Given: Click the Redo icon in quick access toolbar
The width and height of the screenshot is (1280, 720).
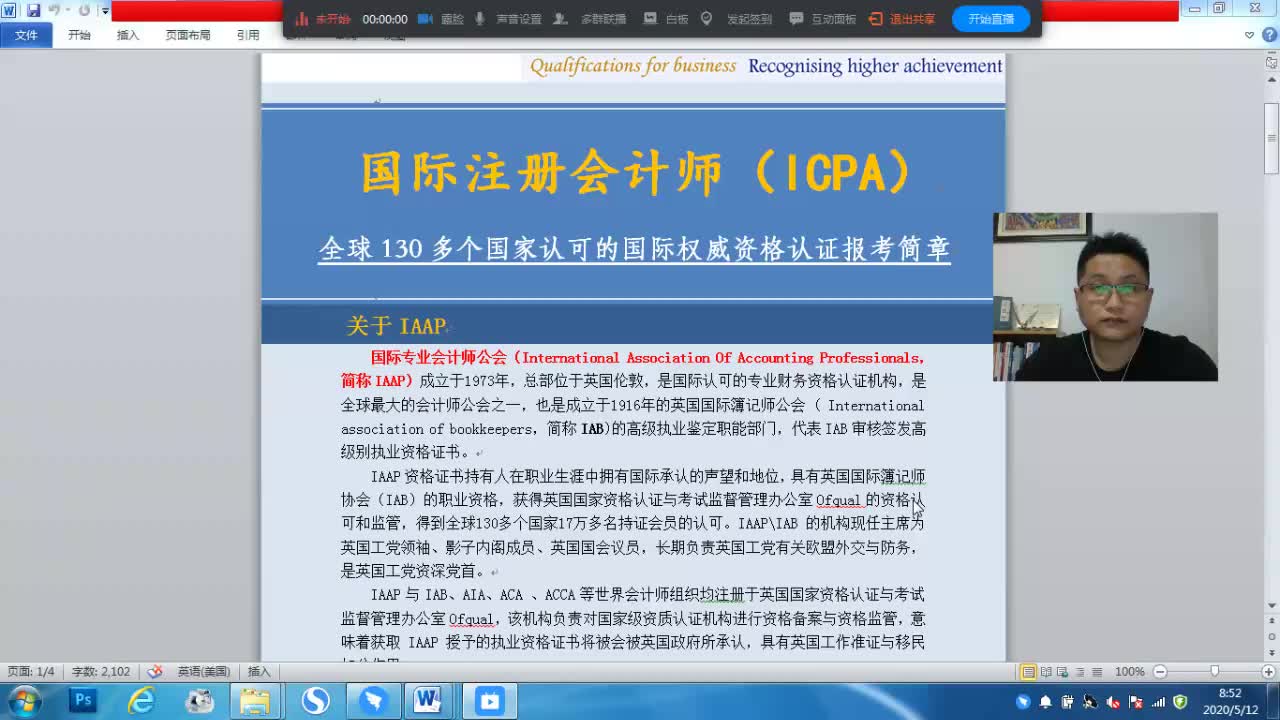Looking at the screenshot, I should pyautogui.click(x=84, y=10).
